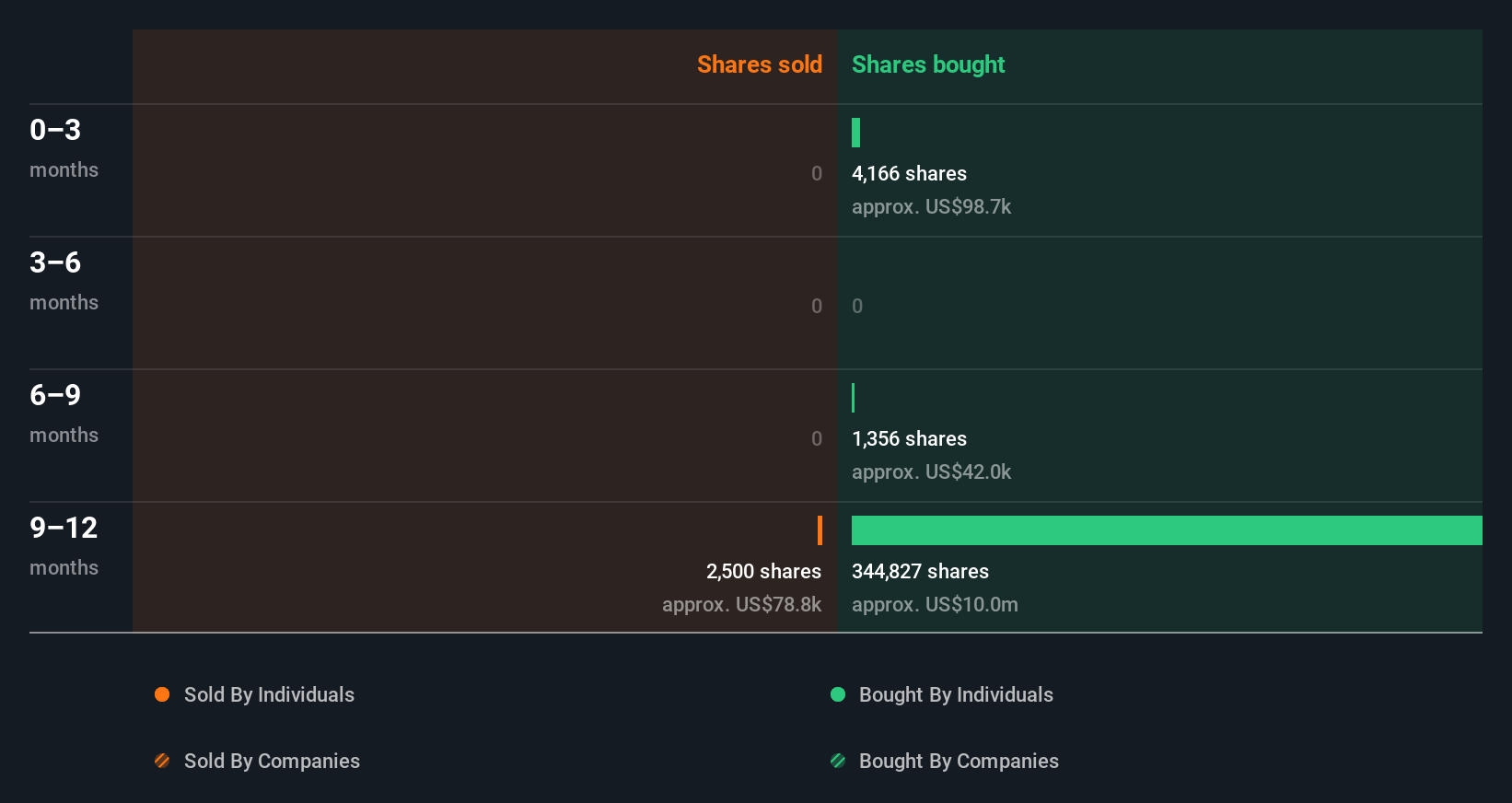Click the Shares sold column header
Image resolution: width=1512 pixels, height=803 pixels.
point(760,64)
